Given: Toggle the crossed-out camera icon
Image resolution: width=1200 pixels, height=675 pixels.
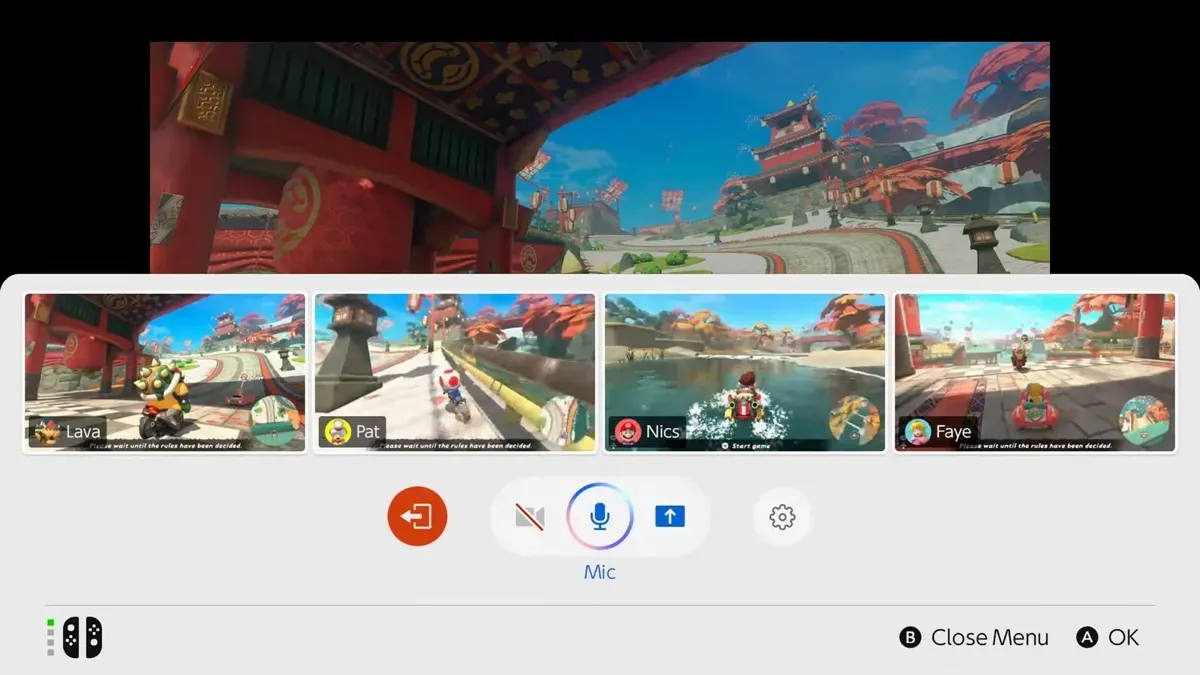Looking at the screenshot, I should coord(530,517).
